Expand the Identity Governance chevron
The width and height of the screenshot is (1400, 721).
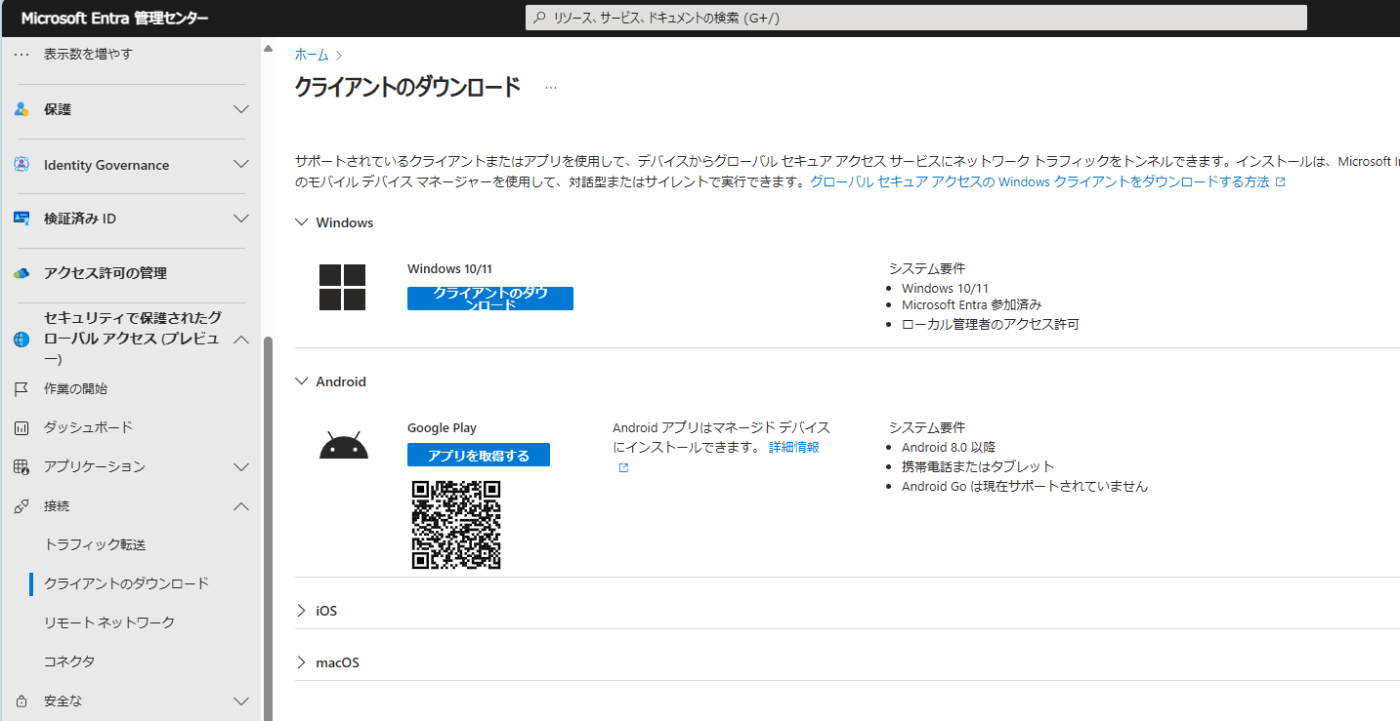click(241, 164)
